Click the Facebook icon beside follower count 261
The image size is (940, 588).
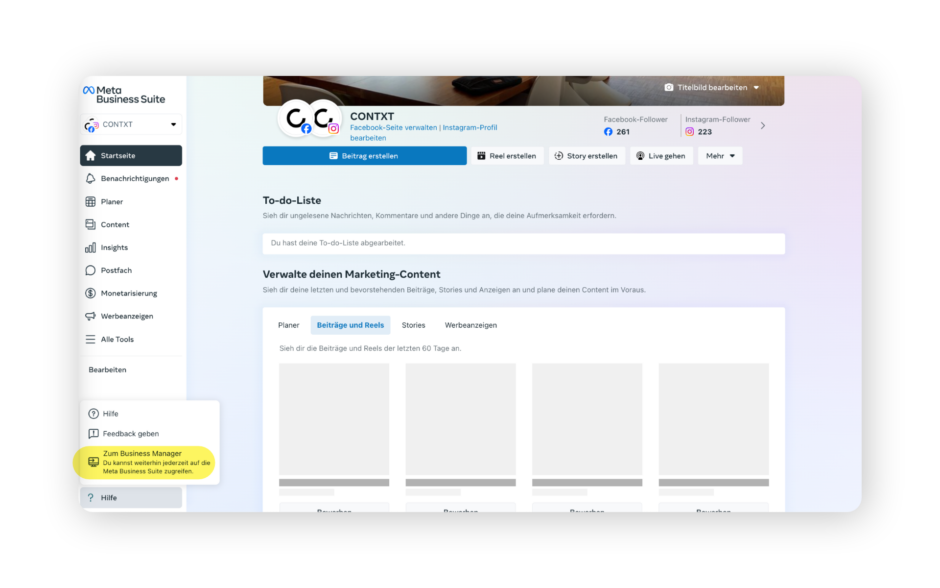coord(608,132)
